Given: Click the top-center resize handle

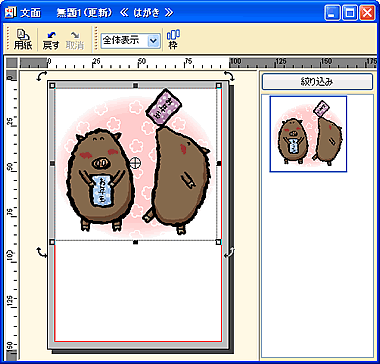Looking at the screenshot, I should 135,86.
